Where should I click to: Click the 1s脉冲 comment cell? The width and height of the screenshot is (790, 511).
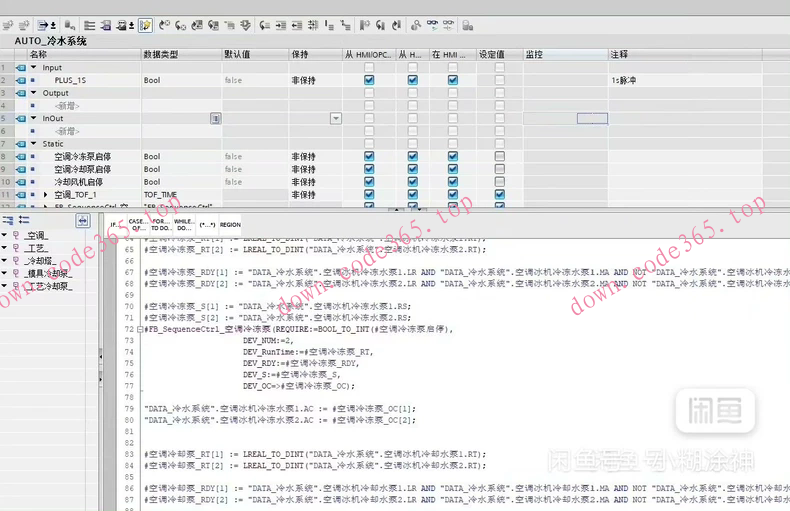point(685,80)
